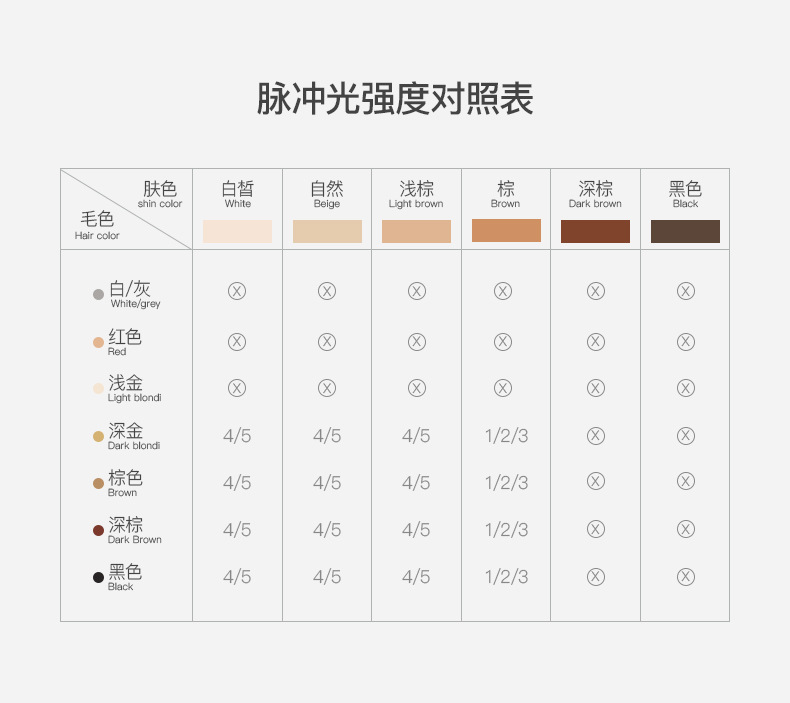The height and width of the screenshot is (703, 790).
Task: Click X icon for Brown hair, Black skin
Action: [x=686, y=481]
